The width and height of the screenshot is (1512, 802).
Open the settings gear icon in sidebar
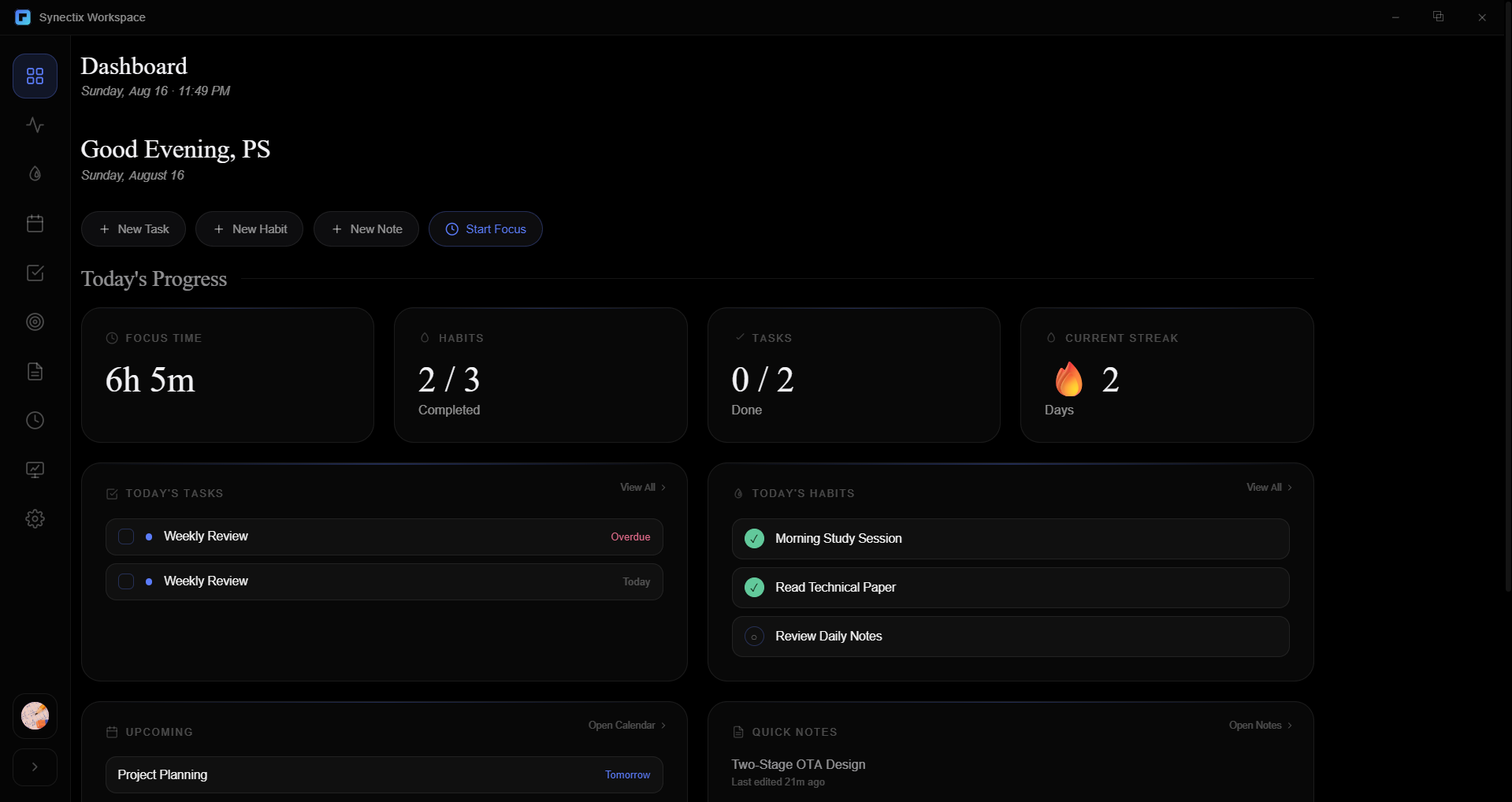(35, 519)
